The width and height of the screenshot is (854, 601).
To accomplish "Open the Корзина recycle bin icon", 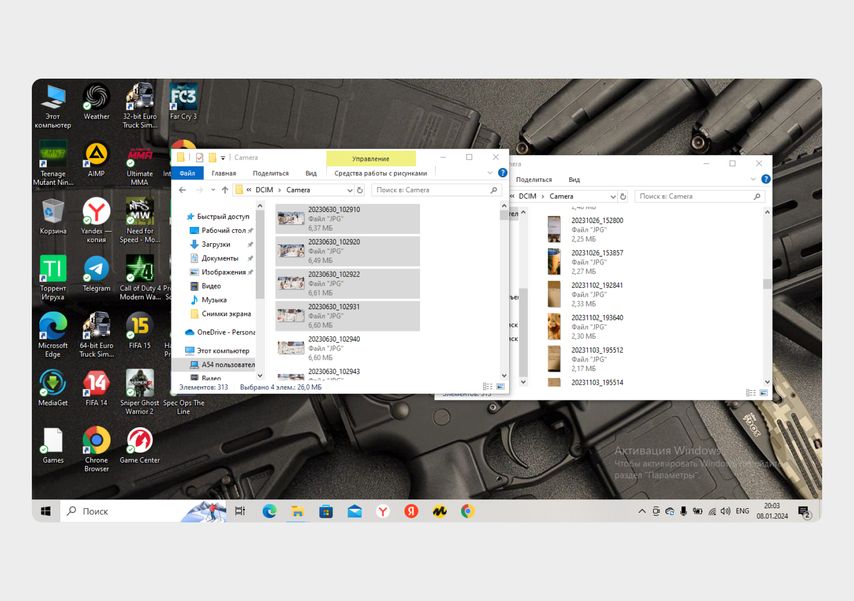I will (x=53, y=216).
